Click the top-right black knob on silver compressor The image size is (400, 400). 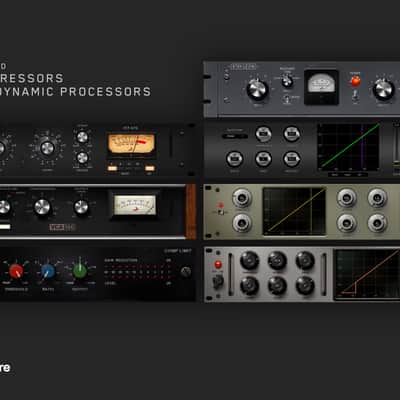pos(305,260)
